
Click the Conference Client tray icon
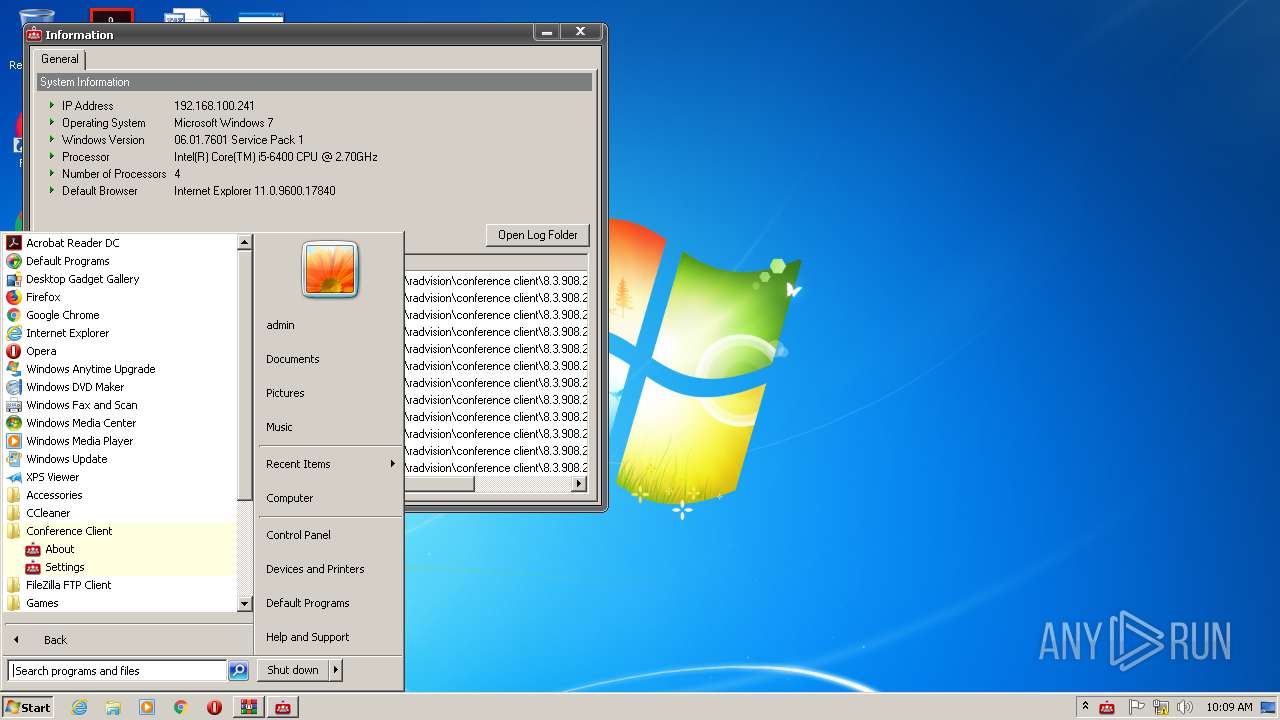(x=1107, y=707)
